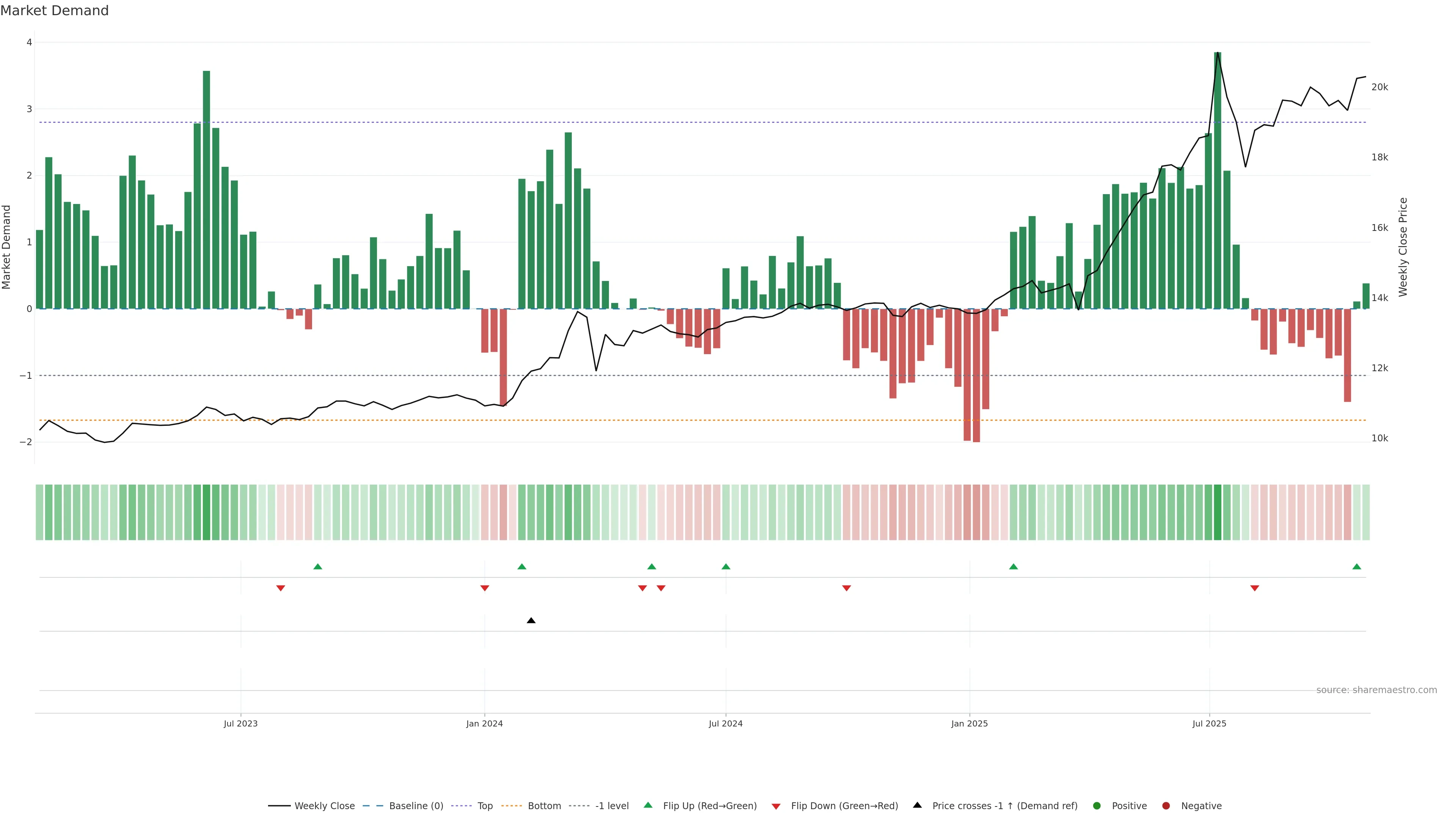
Task: Click the first red flip-down marker after Jul 2023
Action: point(280,588)
